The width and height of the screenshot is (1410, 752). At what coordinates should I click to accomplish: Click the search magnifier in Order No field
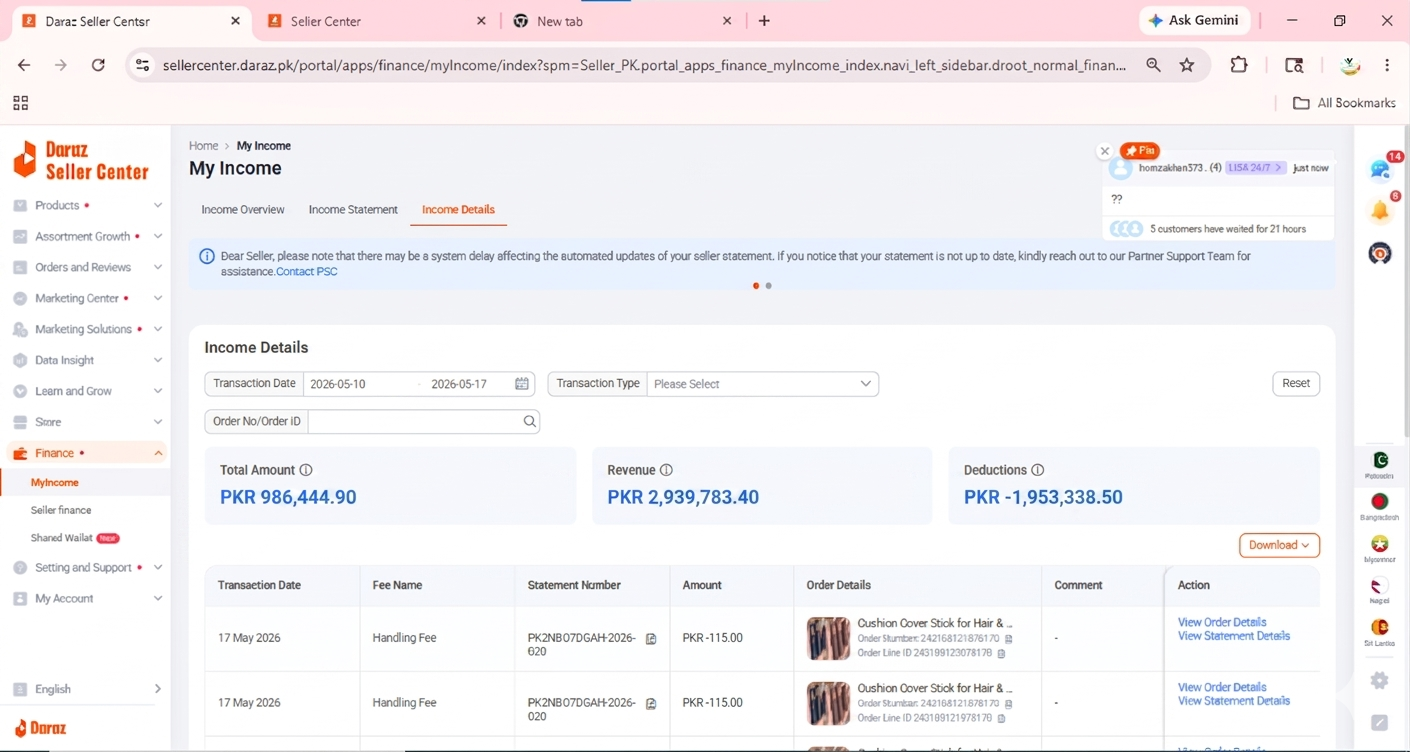(x=529, y=422)
